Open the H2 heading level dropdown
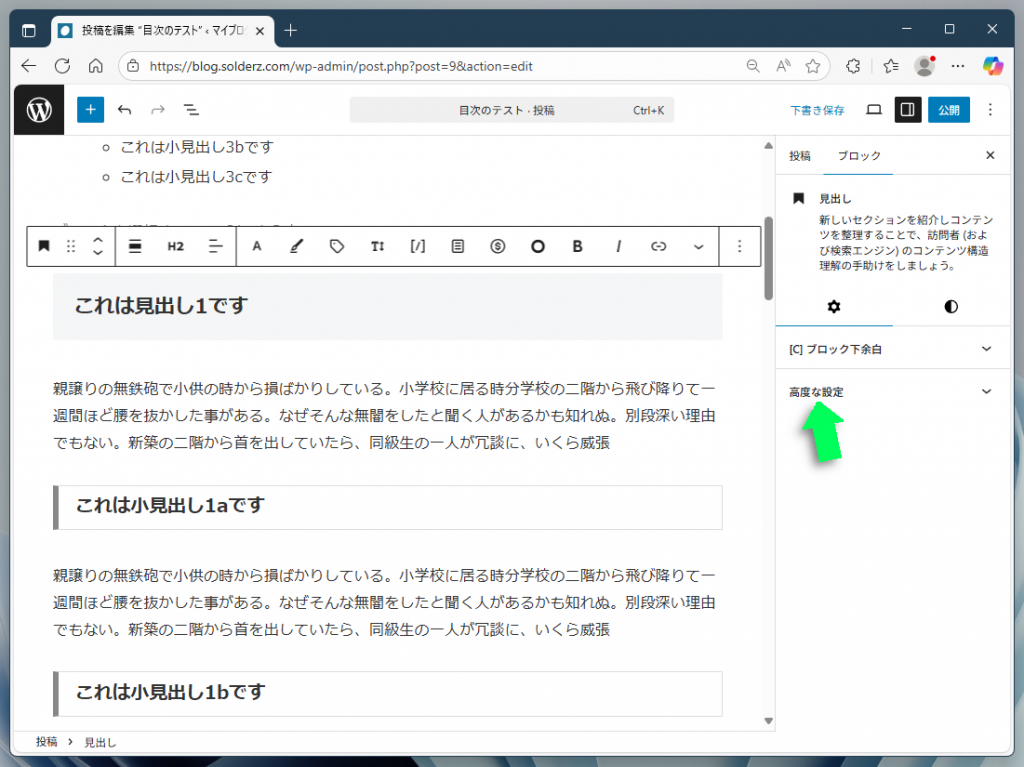The width and height of the screenshot is (1024, 767). click(x=175, y=246)
